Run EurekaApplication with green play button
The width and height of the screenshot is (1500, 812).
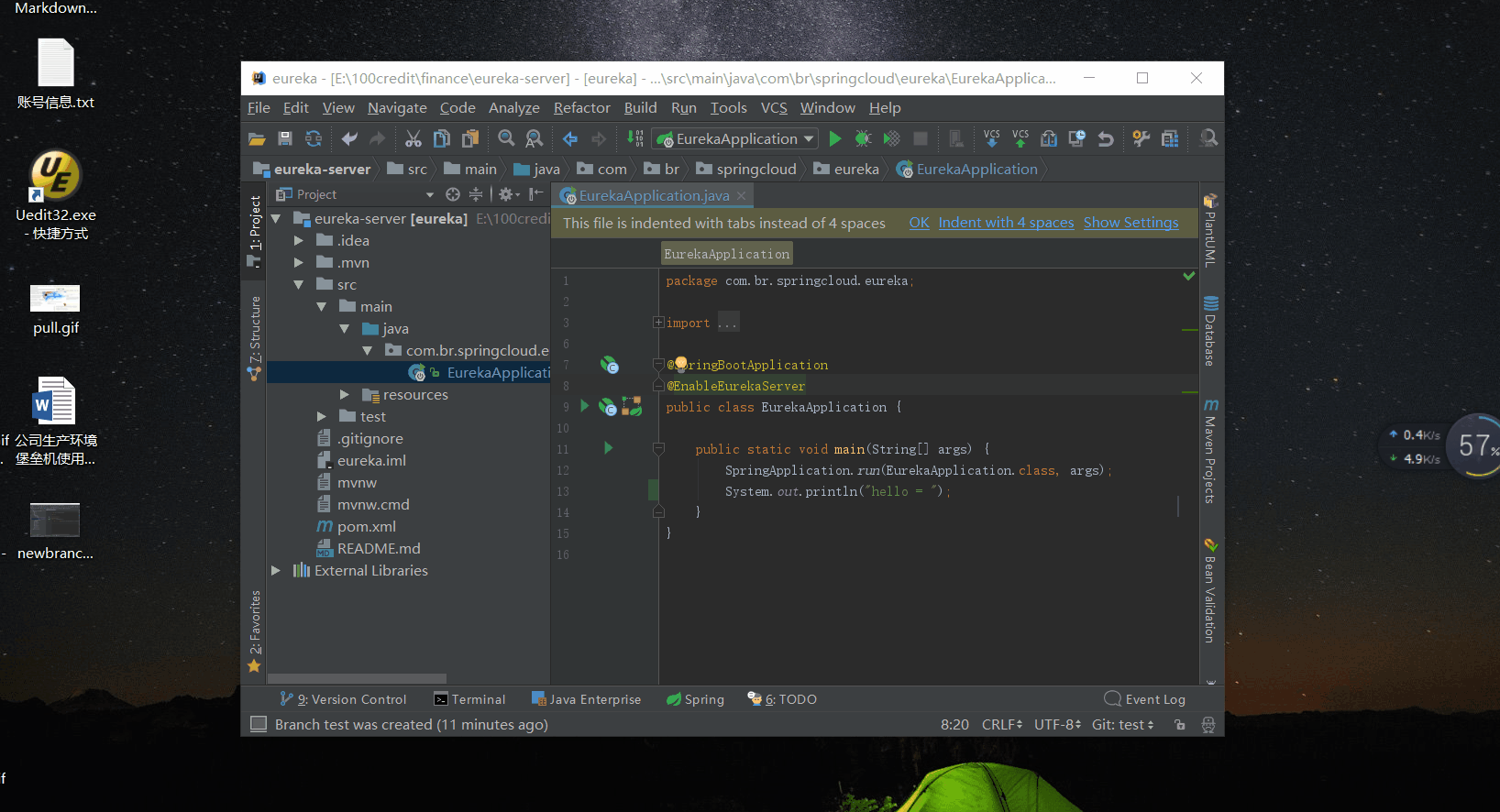pos(835,138)
